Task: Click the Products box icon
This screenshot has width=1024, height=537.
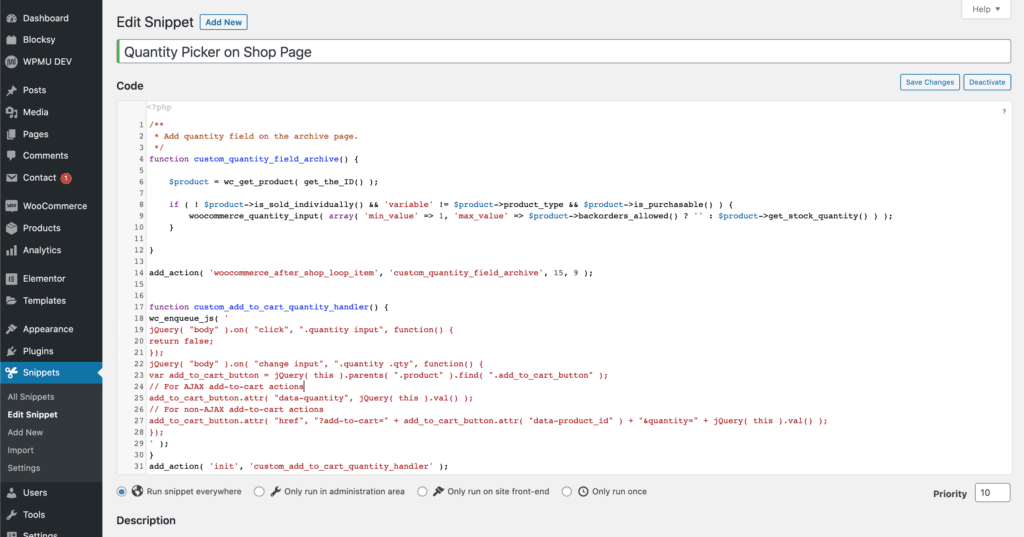Action: tap(11, 228)
